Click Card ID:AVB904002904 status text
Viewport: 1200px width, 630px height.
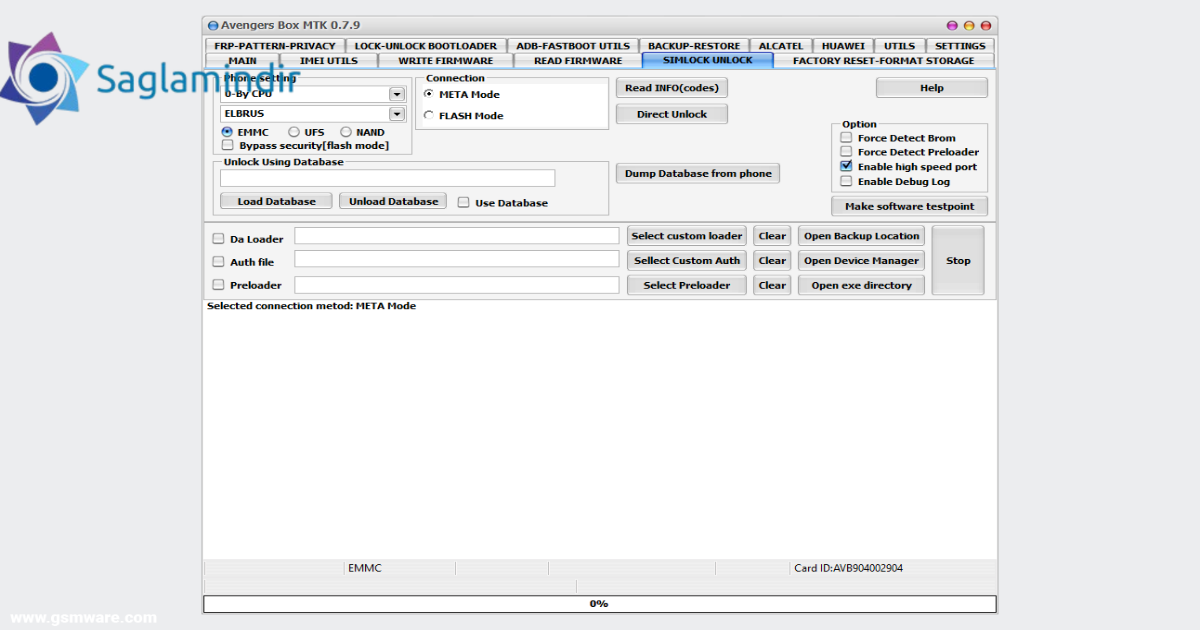(848, 568)
